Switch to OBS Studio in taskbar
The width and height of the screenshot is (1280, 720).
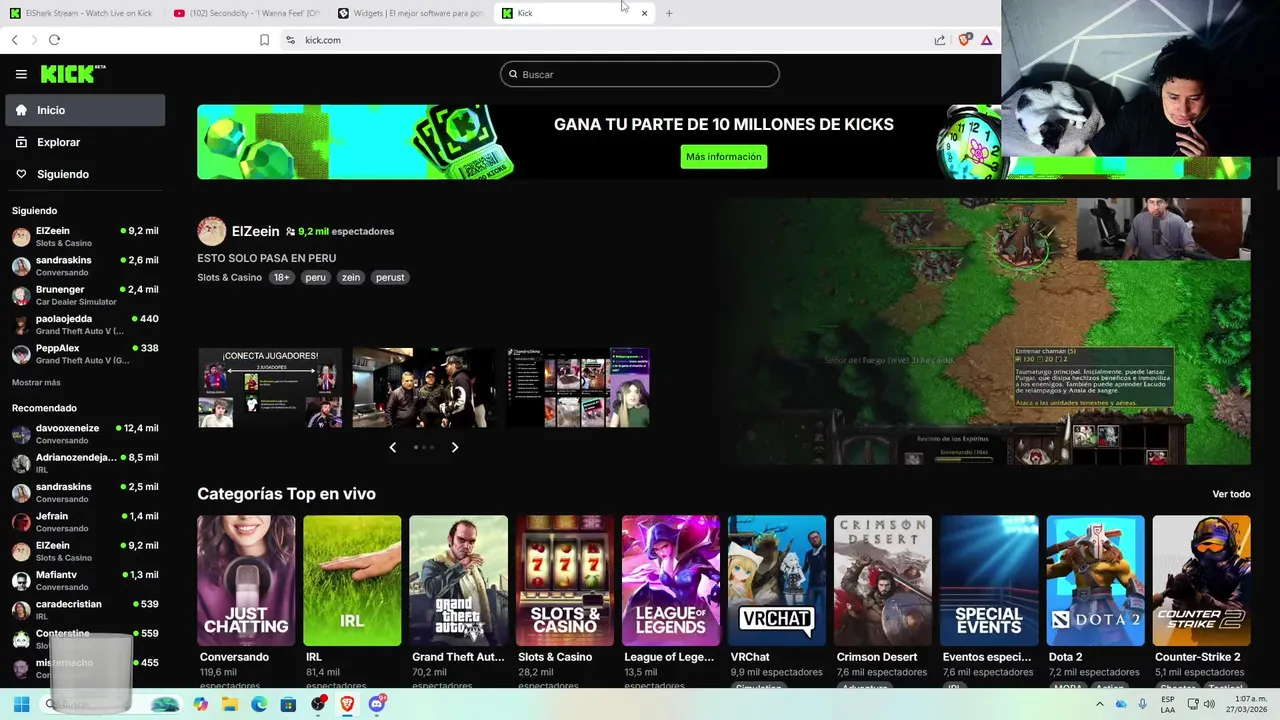(318, 704)
